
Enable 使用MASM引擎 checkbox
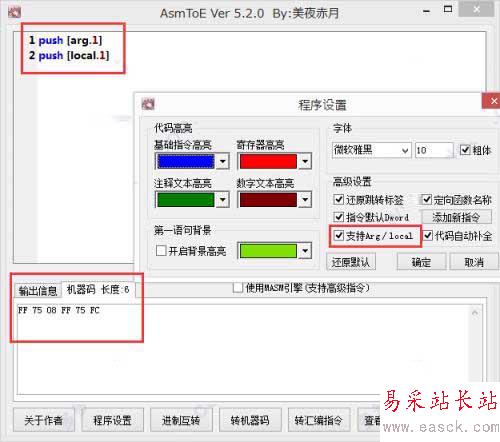pyautogui.click(x=238, y=288)
